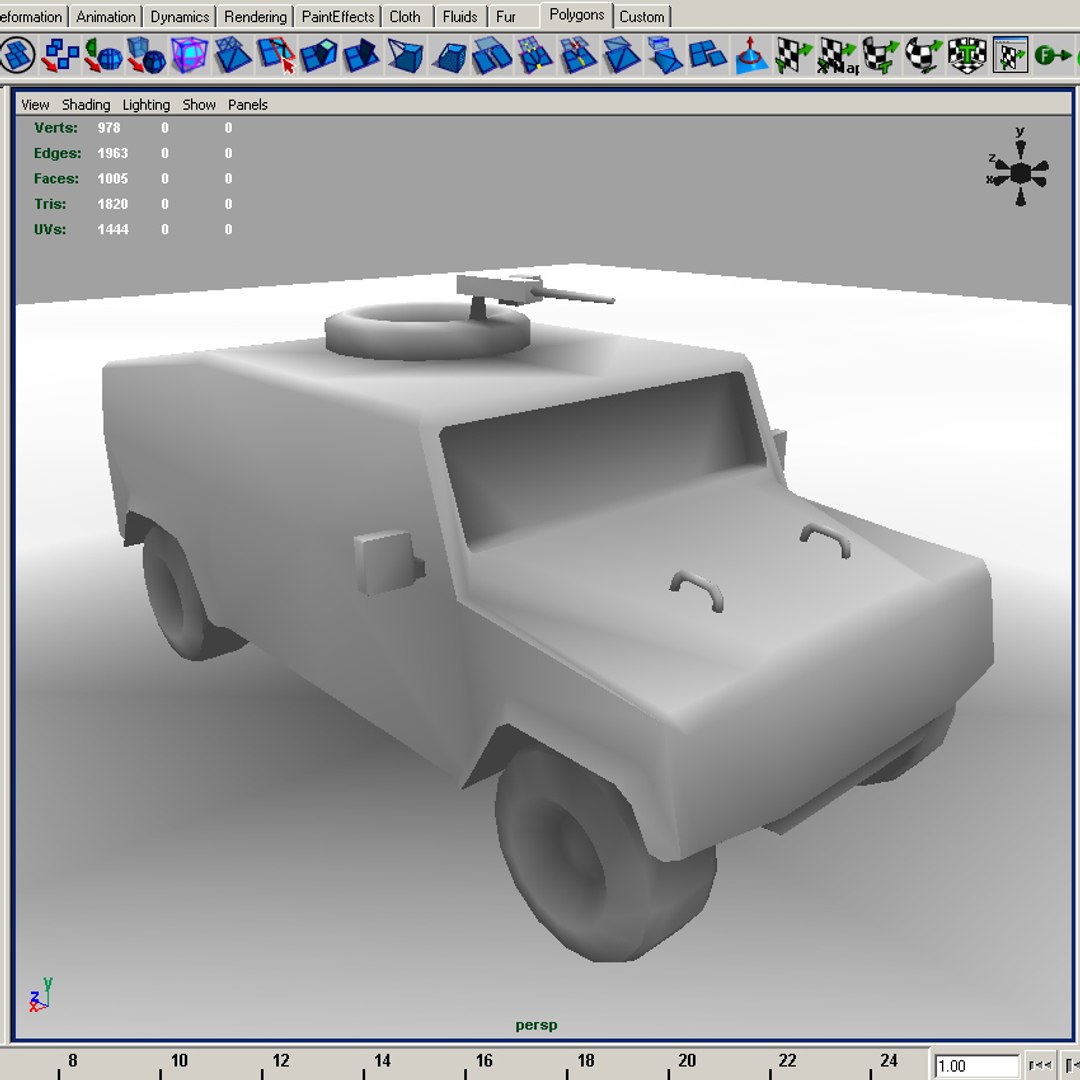The image size is (1080, 1080).
Task: Switch to the Cloth shelf tab
Action: (406, 17)
